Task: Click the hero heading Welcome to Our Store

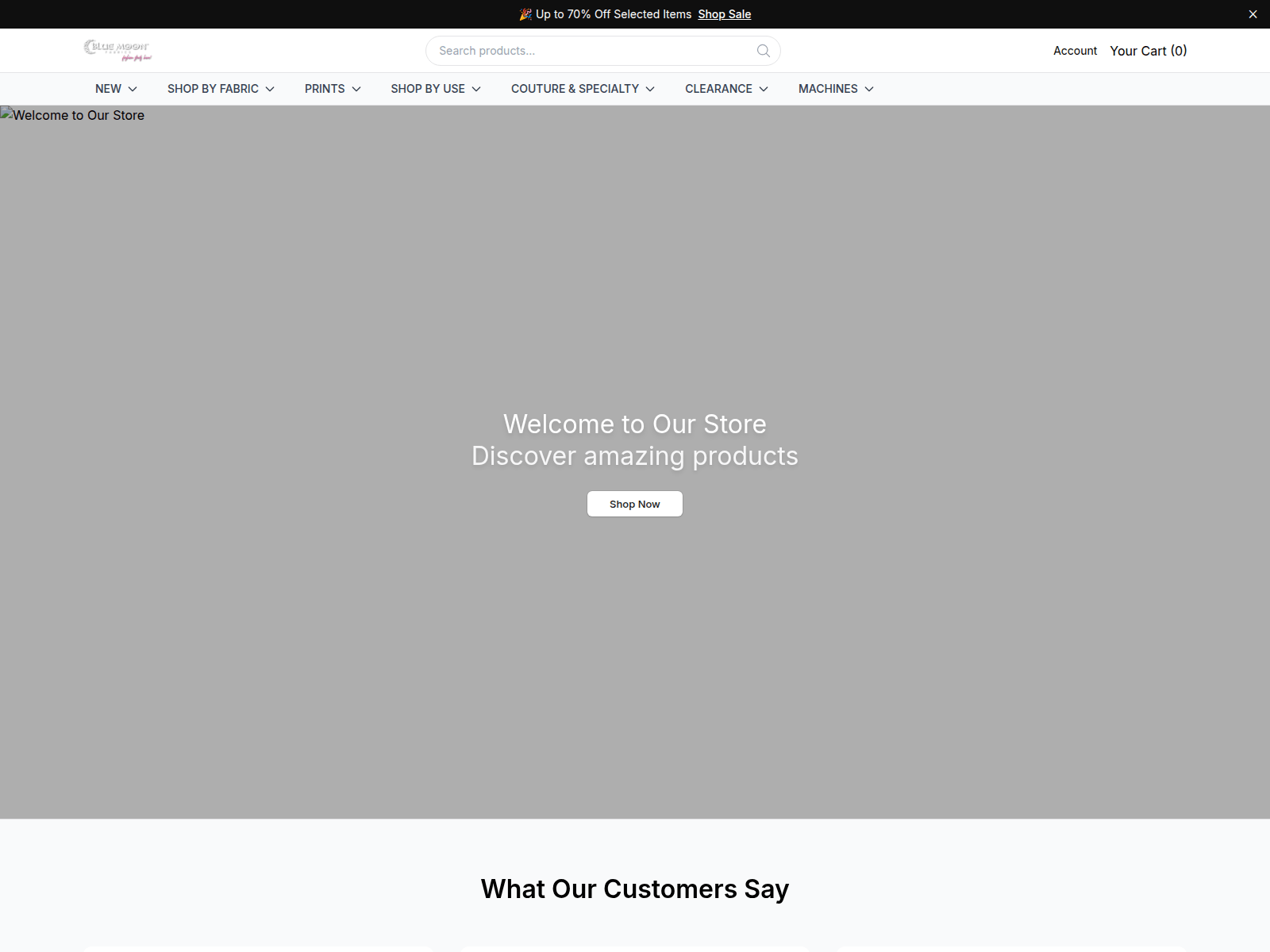Action: [635, 424]
